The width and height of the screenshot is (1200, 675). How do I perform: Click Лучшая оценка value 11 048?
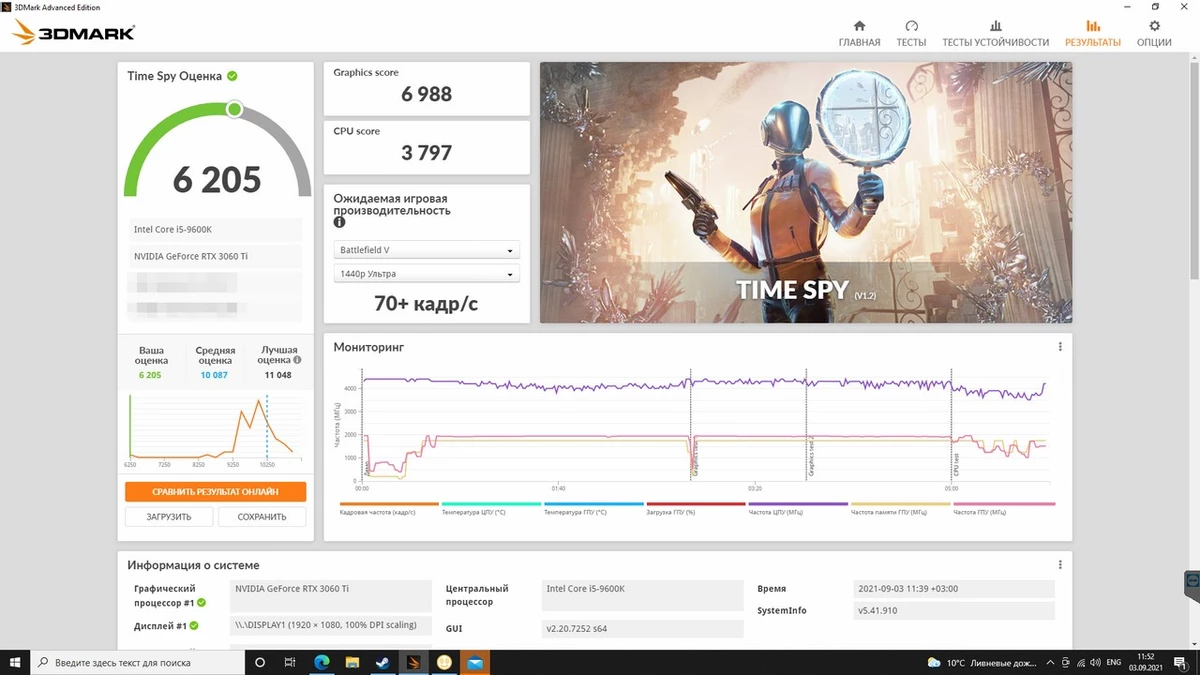(278, 375)
